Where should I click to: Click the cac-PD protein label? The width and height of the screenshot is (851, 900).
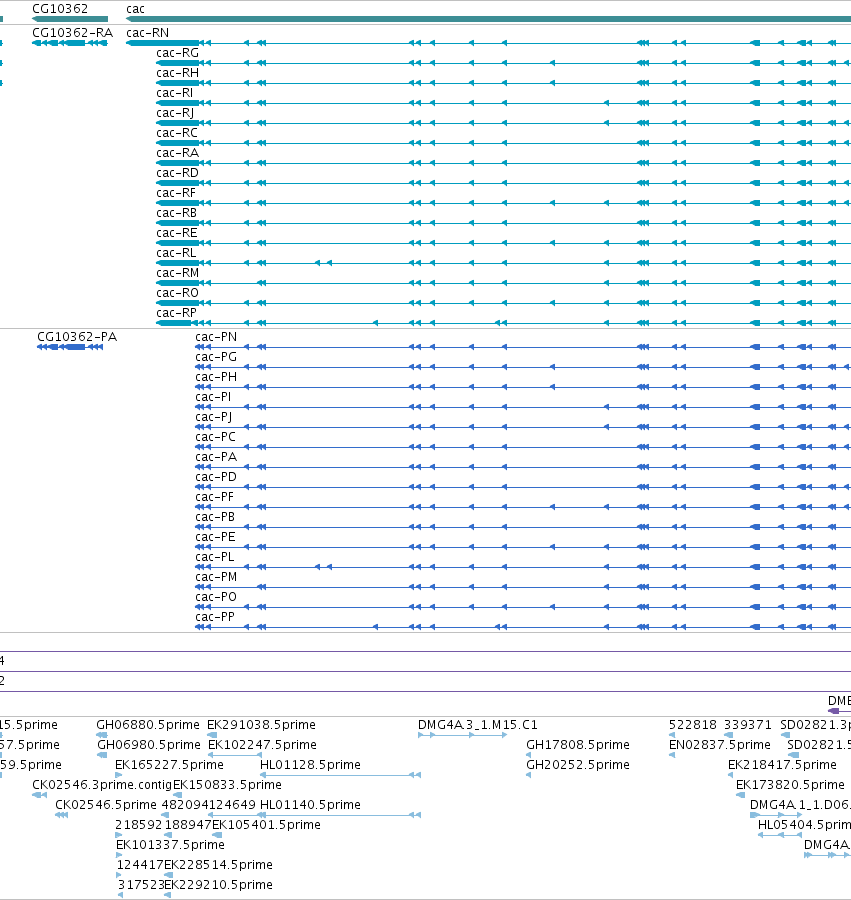coord(216,477)
